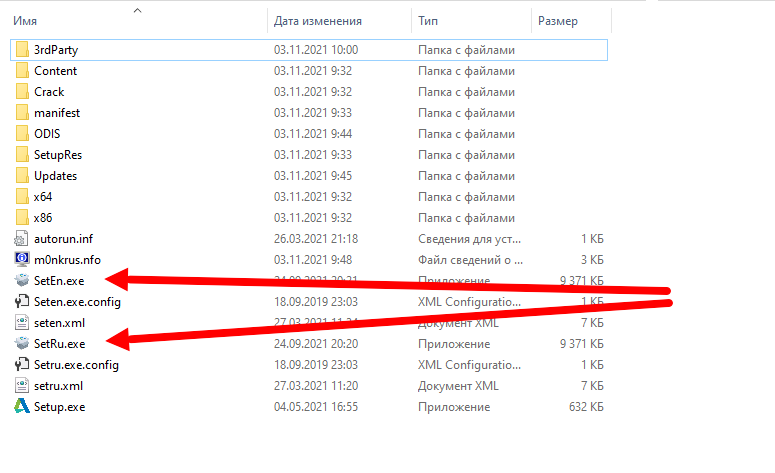The width and height of the screenshot is (775, 473).
Task: Select the Seten.exe.config file icon
Action: (22, 301)
